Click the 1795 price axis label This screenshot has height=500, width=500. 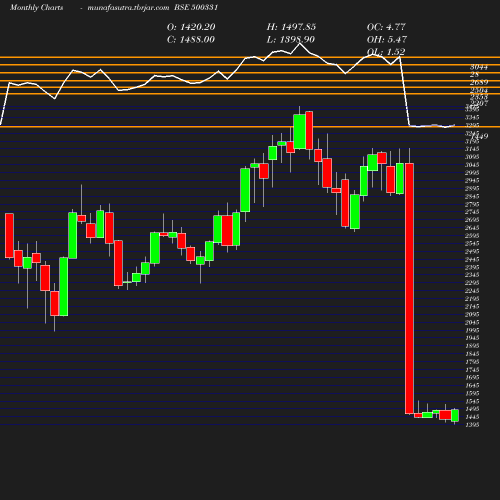pyautogui.click(x=472, y=362)
